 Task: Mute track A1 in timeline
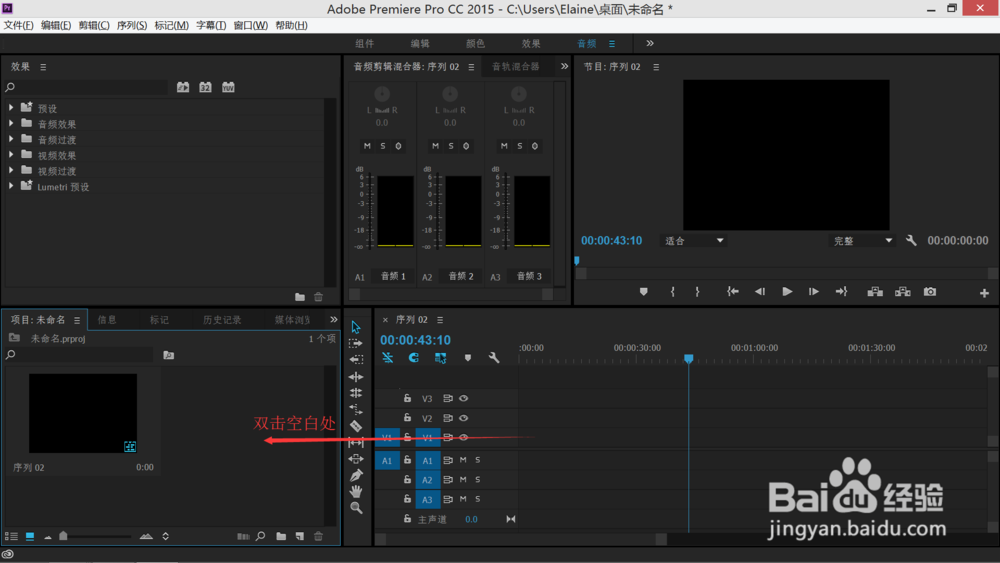click(463, 460)
